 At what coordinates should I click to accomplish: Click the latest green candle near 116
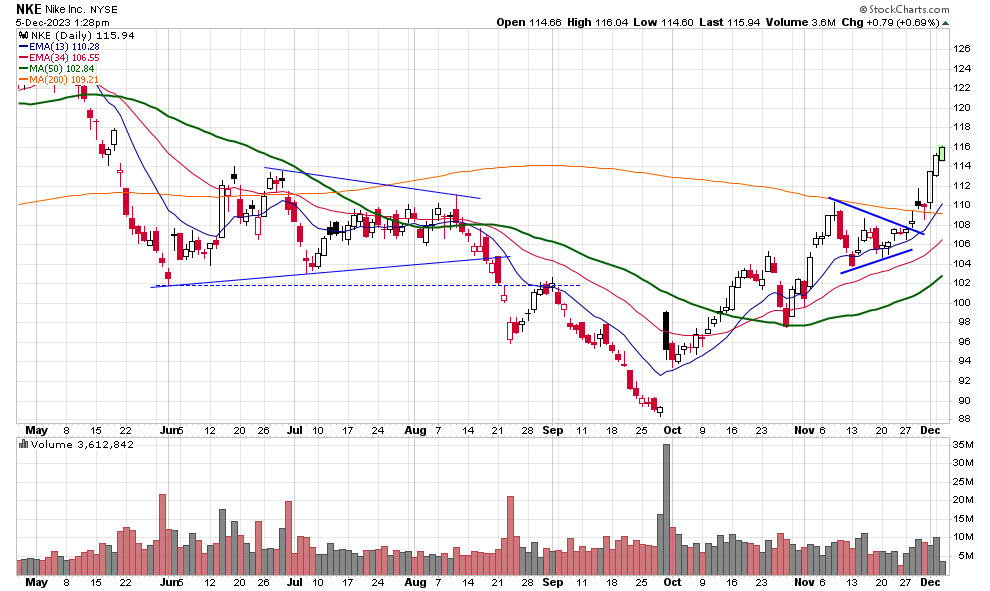942,153
